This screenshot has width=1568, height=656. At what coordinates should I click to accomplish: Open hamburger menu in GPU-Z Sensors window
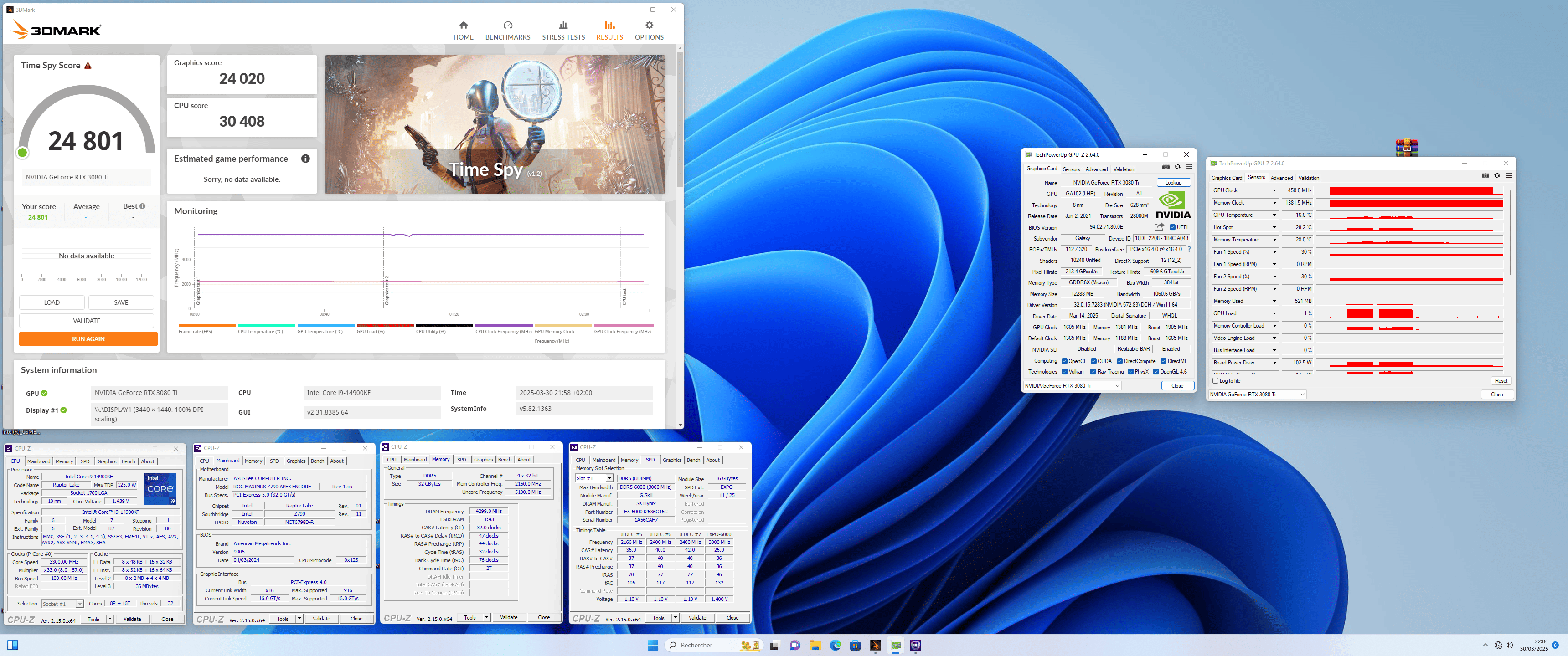[x=1508, y=176]
